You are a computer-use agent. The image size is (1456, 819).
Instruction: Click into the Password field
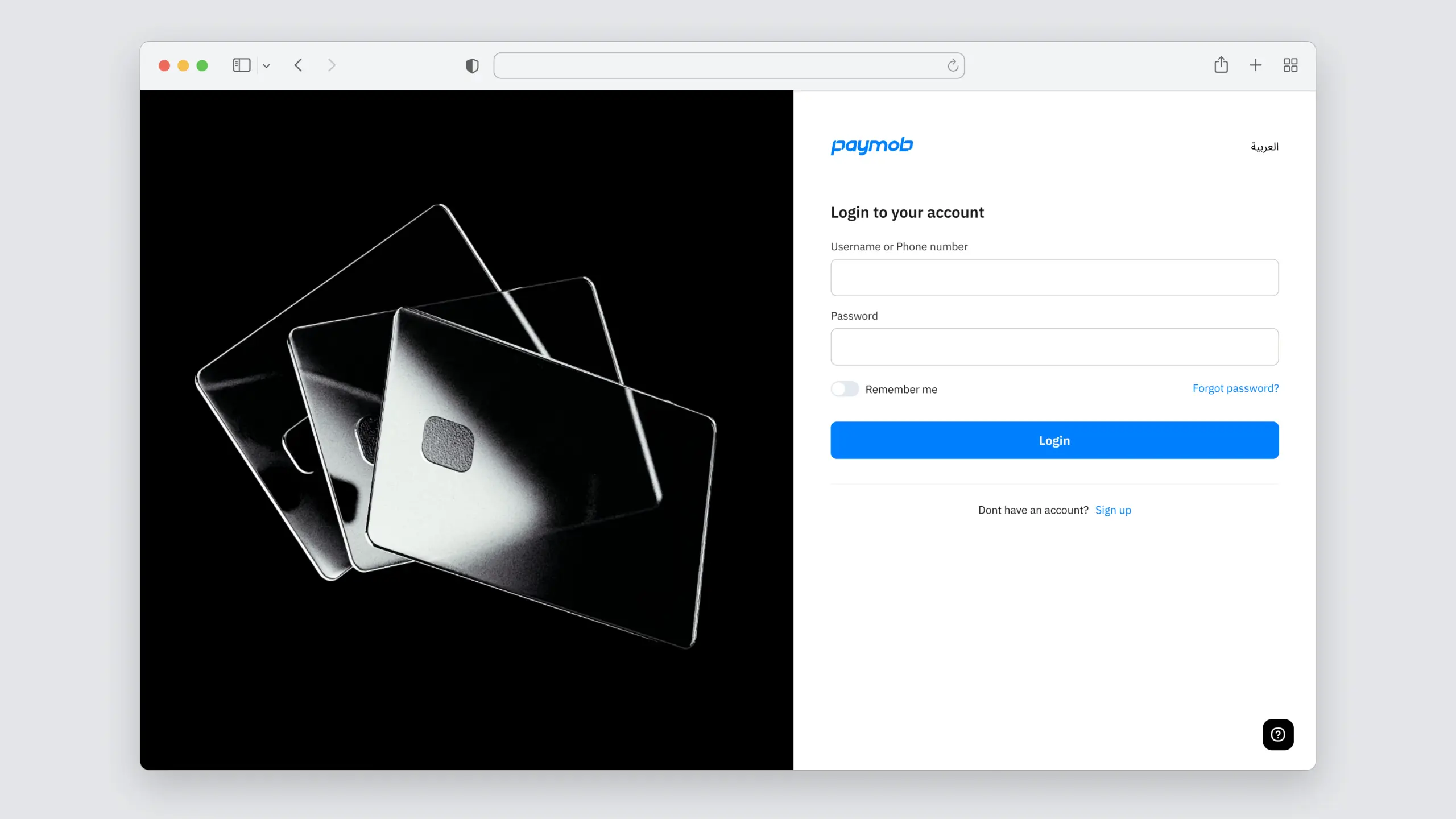tap(1054, 346)
